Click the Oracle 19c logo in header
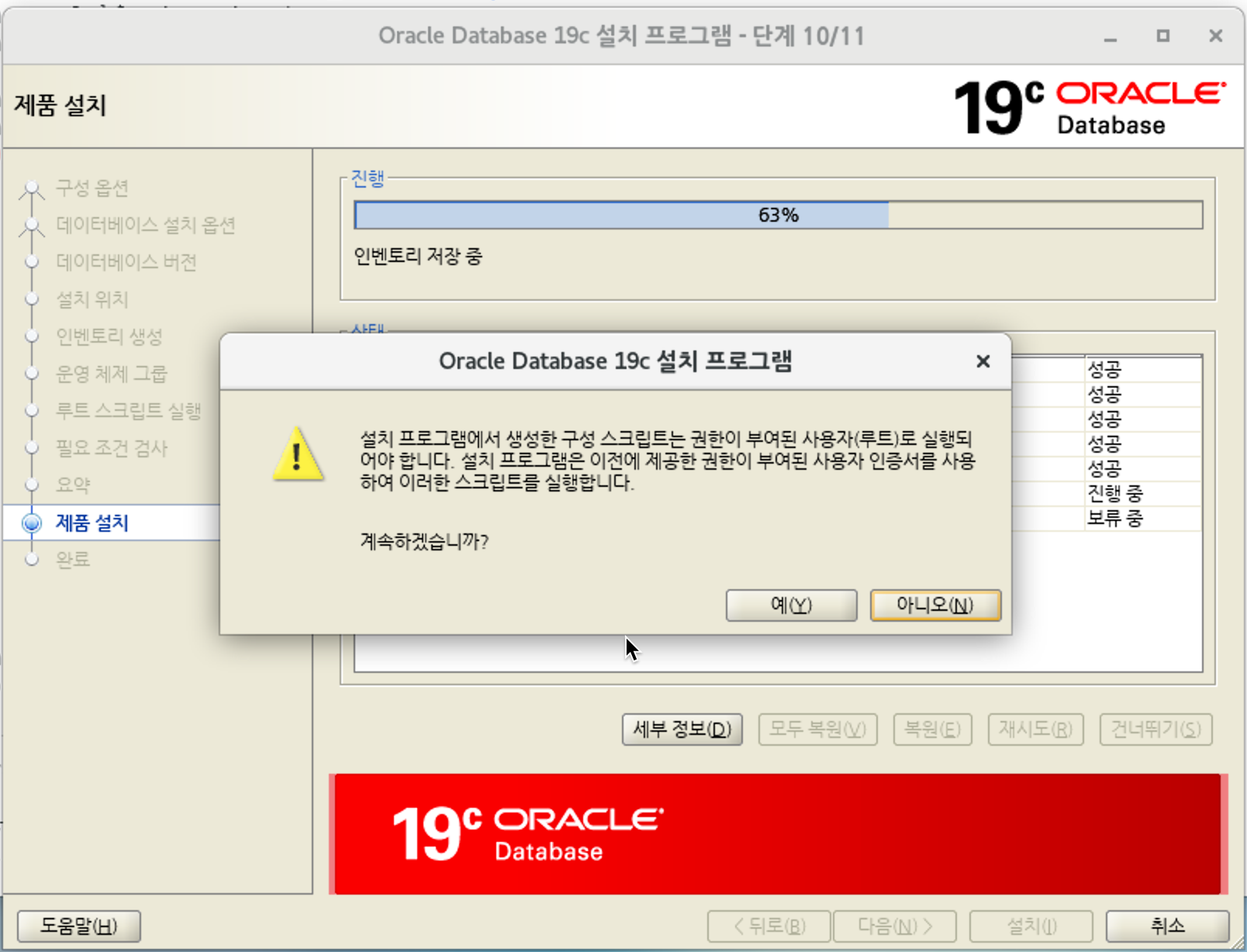Screen dimensions: 1247x952 pyautogui.click(x=1090, y=108)
